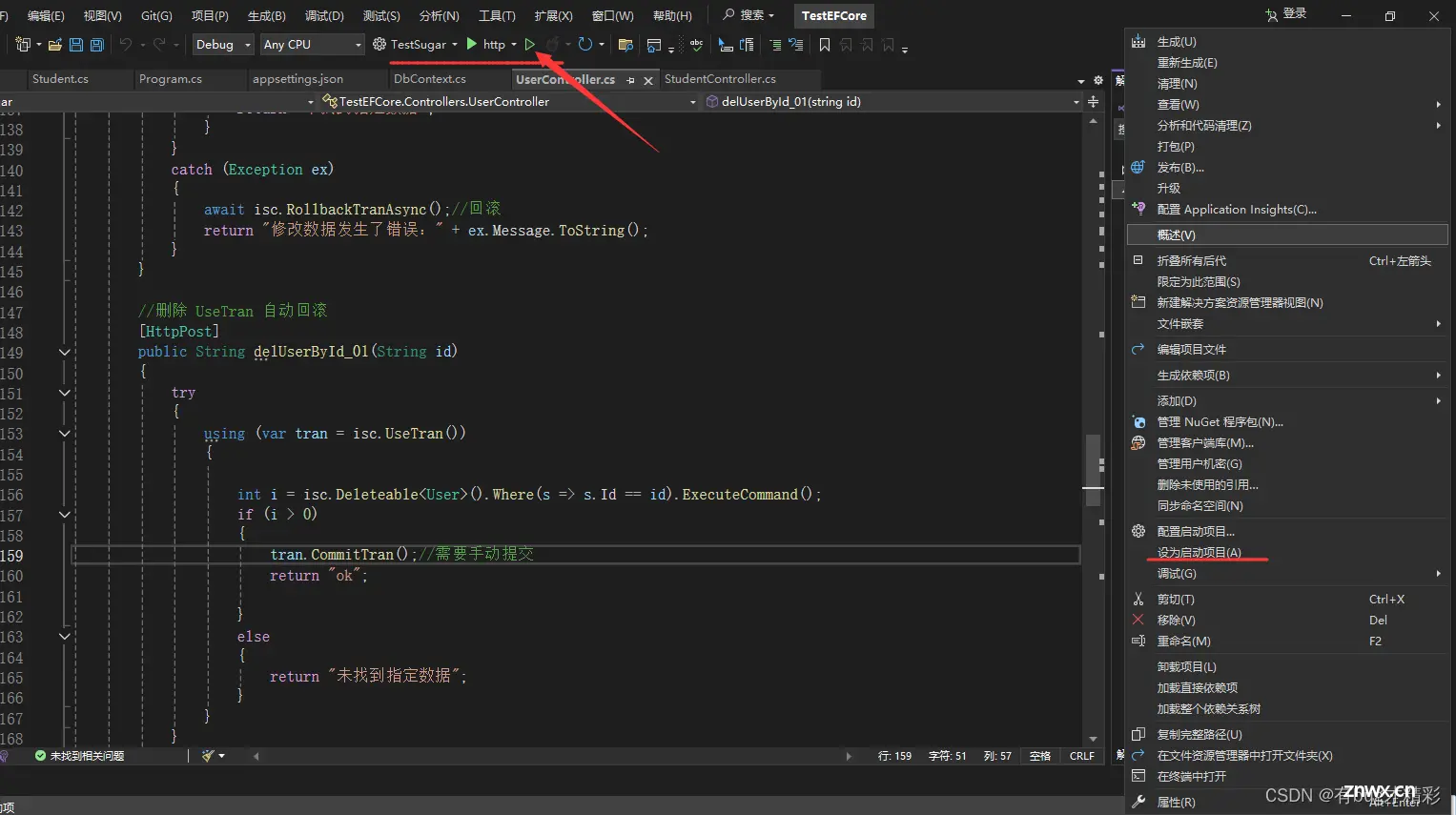Select 属性(R) at the context menu bottom
1456x815 pixels.
(x=1177, y=803)
